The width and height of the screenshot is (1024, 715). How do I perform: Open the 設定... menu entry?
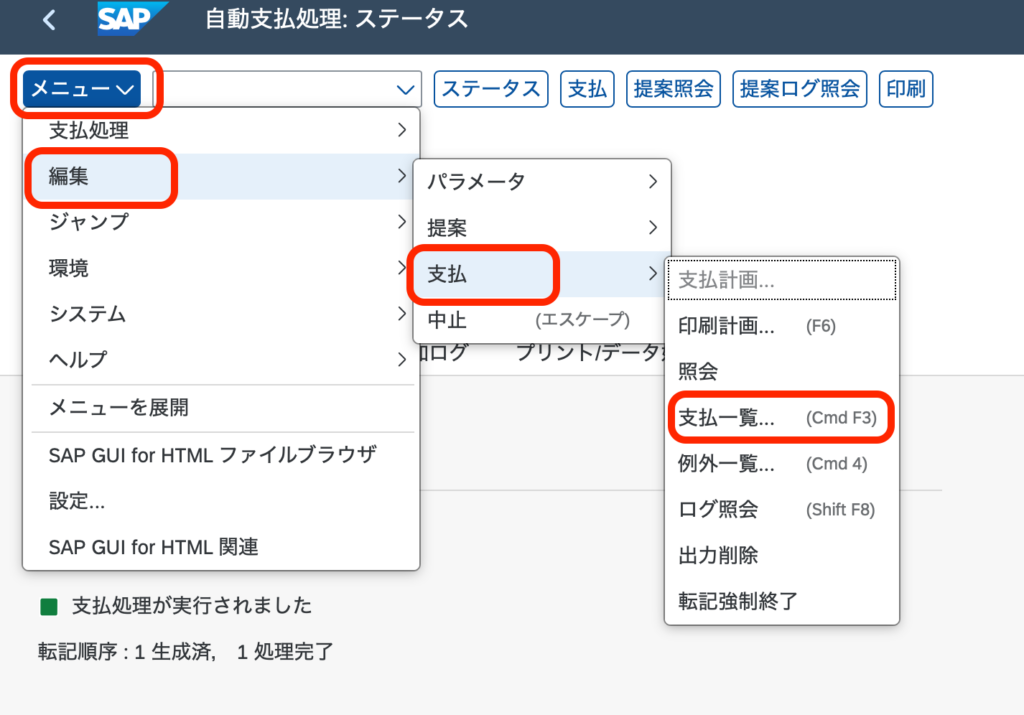tap(221, 501)
